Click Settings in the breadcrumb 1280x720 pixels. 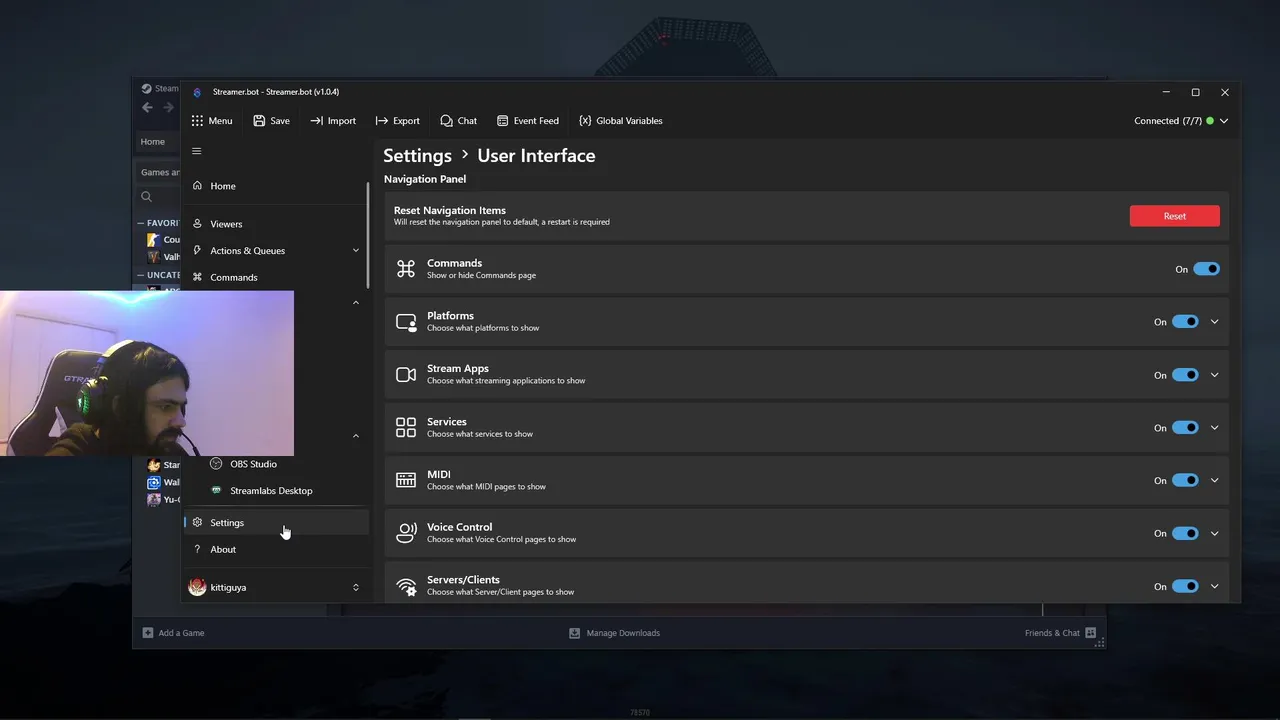tap(417, 156)
